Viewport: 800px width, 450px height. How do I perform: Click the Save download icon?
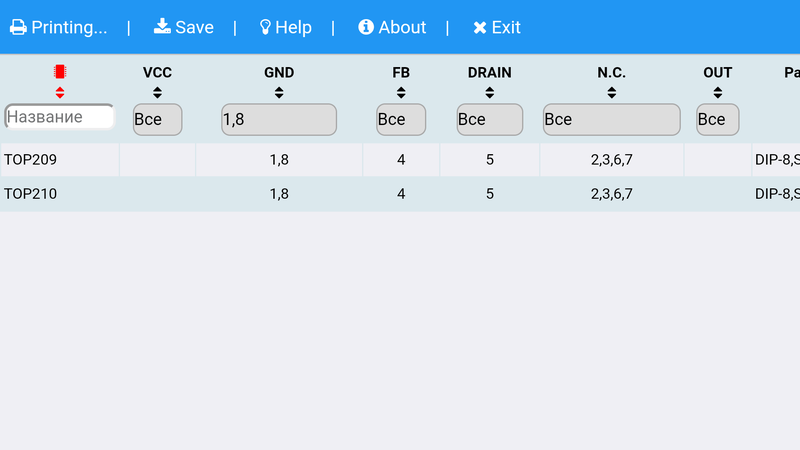coord(162,27)
